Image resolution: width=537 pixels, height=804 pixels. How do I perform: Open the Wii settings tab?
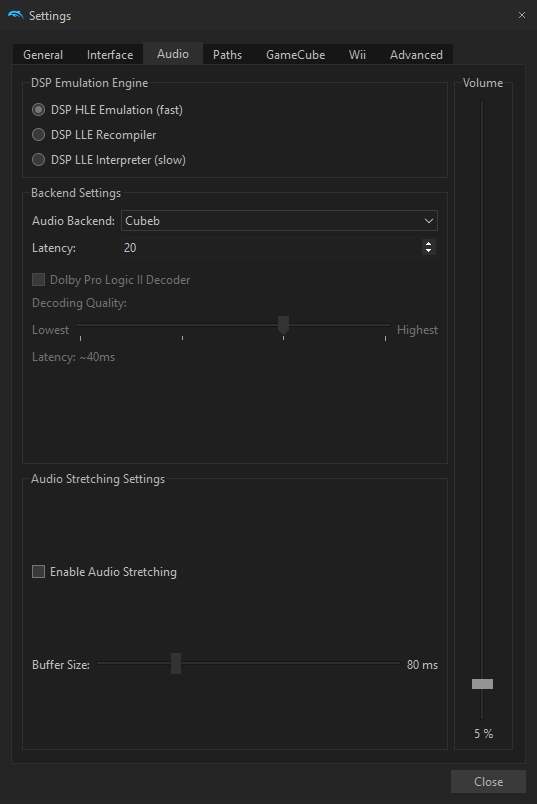(x=357, y=55)
